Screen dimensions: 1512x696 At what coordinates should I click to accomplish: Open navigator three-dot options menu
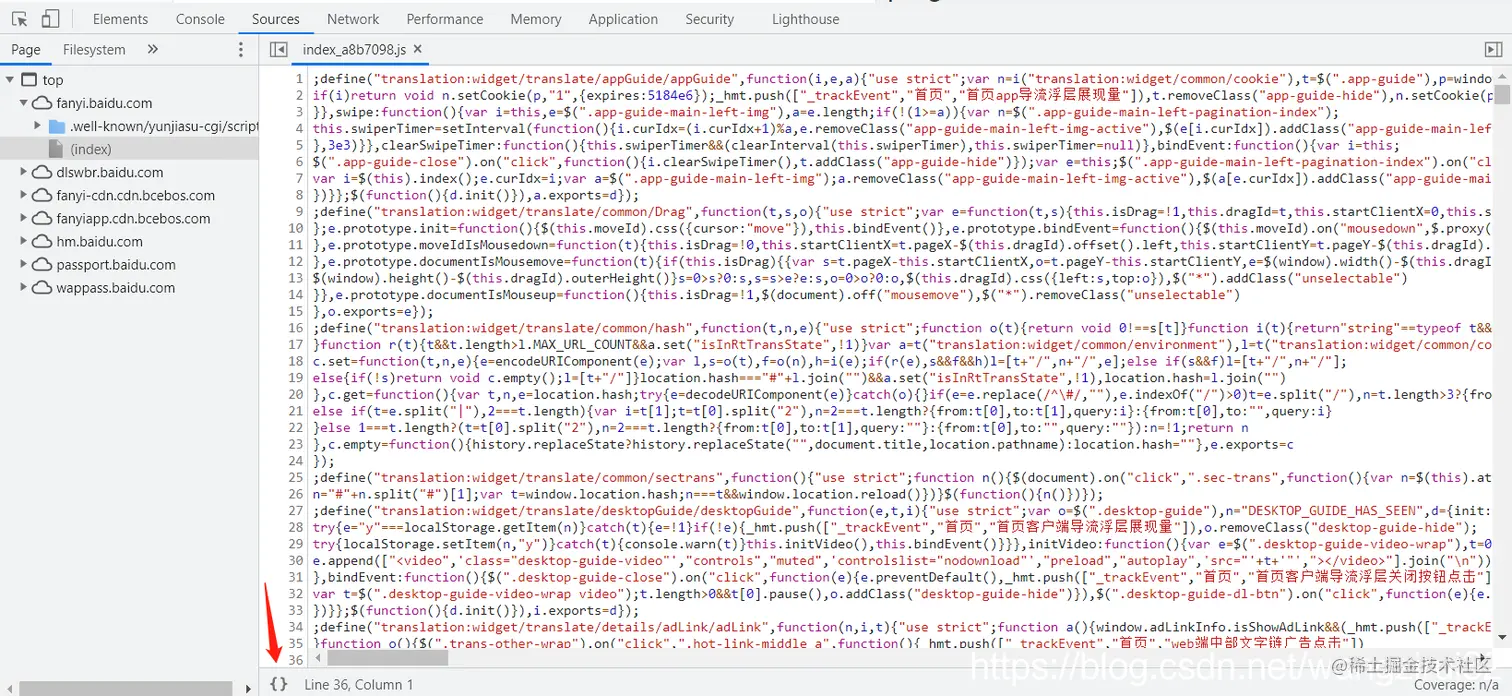click(x=241, y=49)
